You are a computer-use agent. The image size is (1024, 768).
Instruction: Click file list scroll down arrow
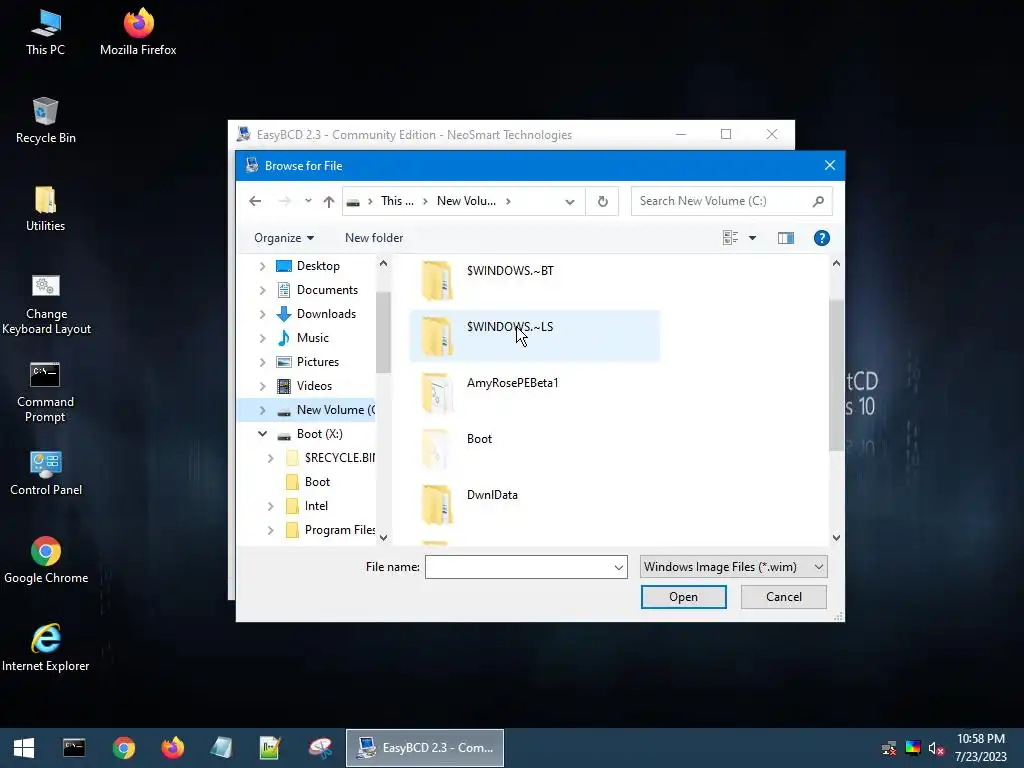pyautogui.click(x=837, y=537)
